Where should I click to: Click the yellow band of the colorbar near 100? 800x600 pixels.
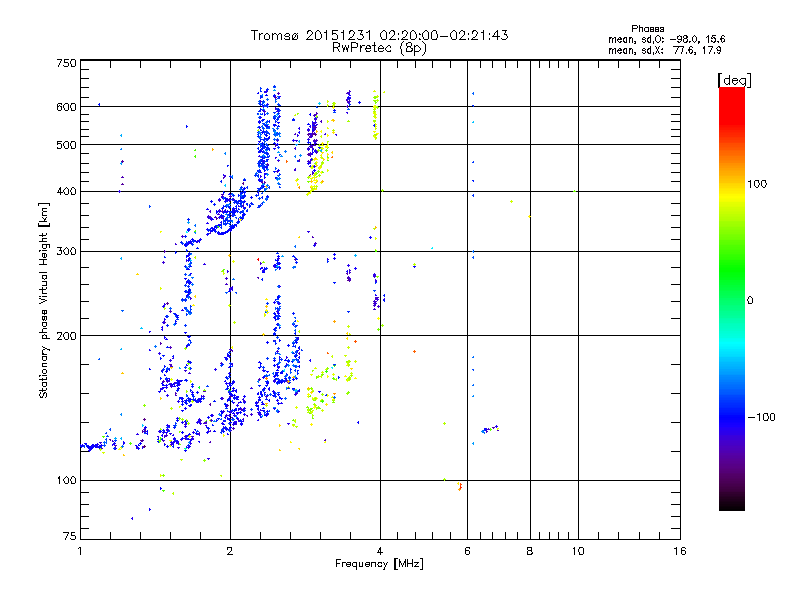click(x=732, y=196)
